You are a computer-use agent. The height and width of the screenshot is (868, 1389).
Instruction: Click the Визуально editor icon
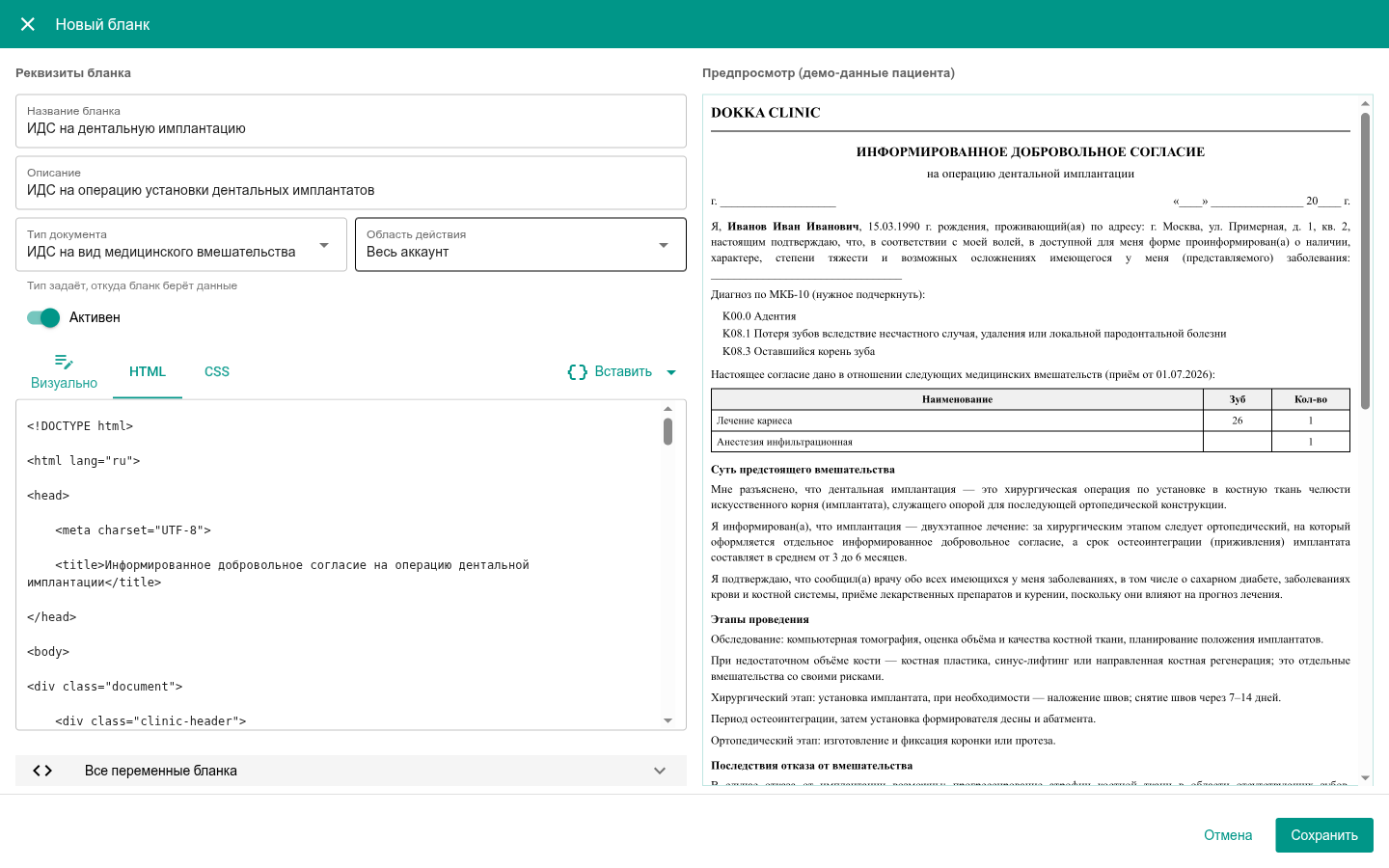(64, 362)
